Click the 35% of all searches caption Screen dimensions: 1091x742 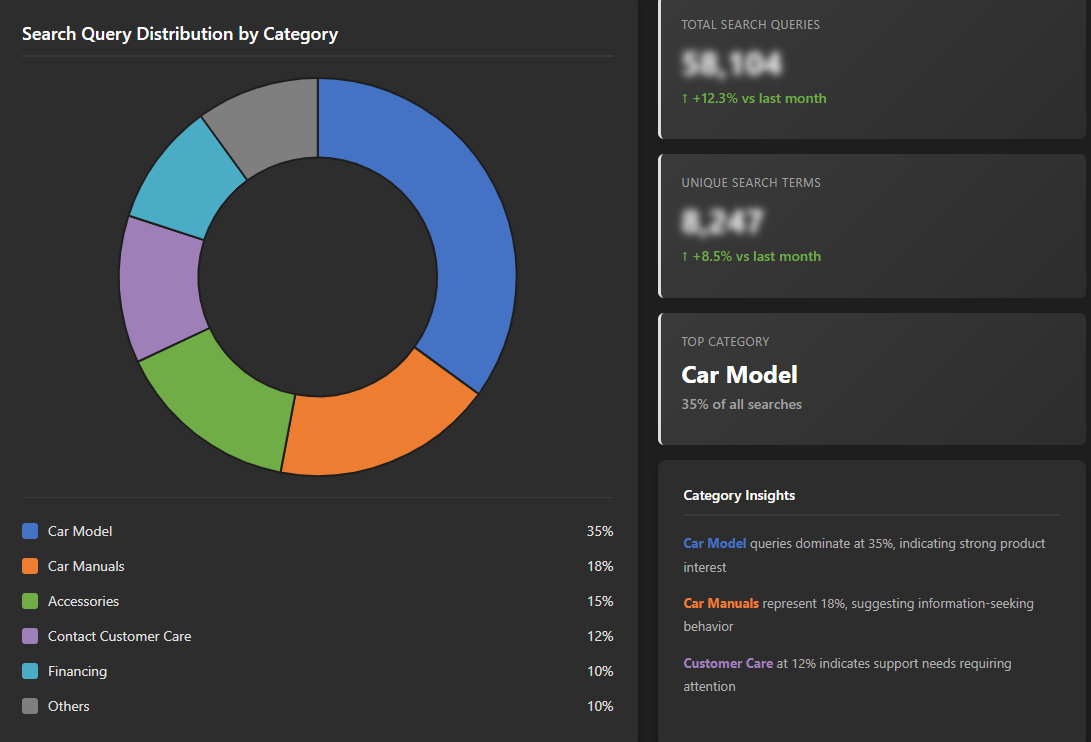pos(741,404)
